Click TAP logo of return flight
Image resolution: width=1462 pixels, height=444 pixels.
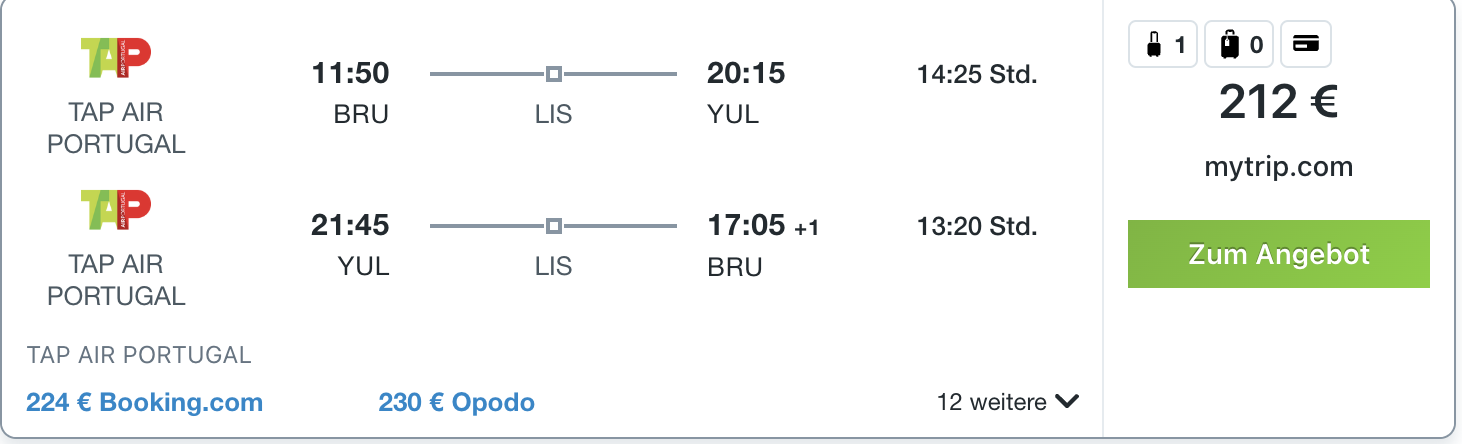(x=116, y=211)
